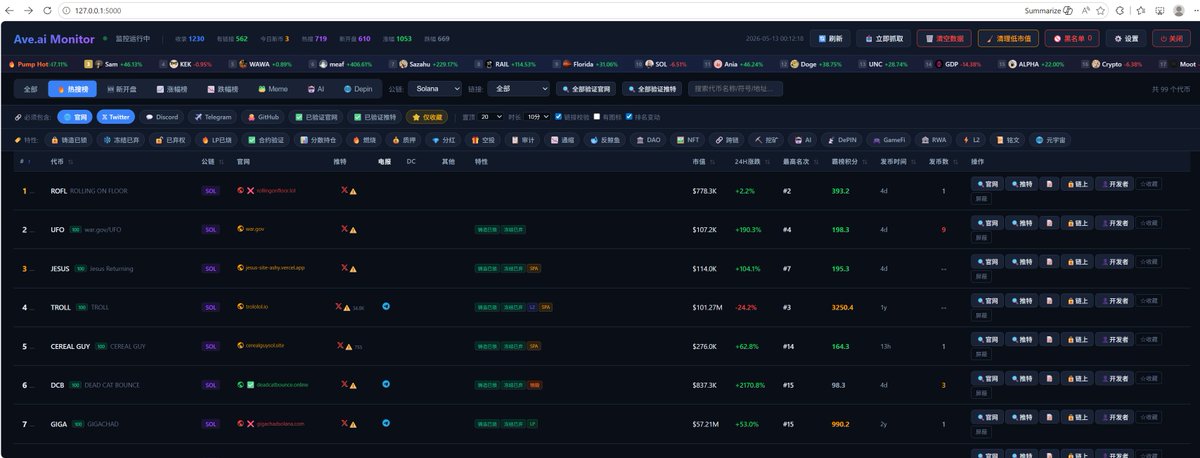Toggle GitHub required filter
The image size is (1200, 458).
[264, 116]
